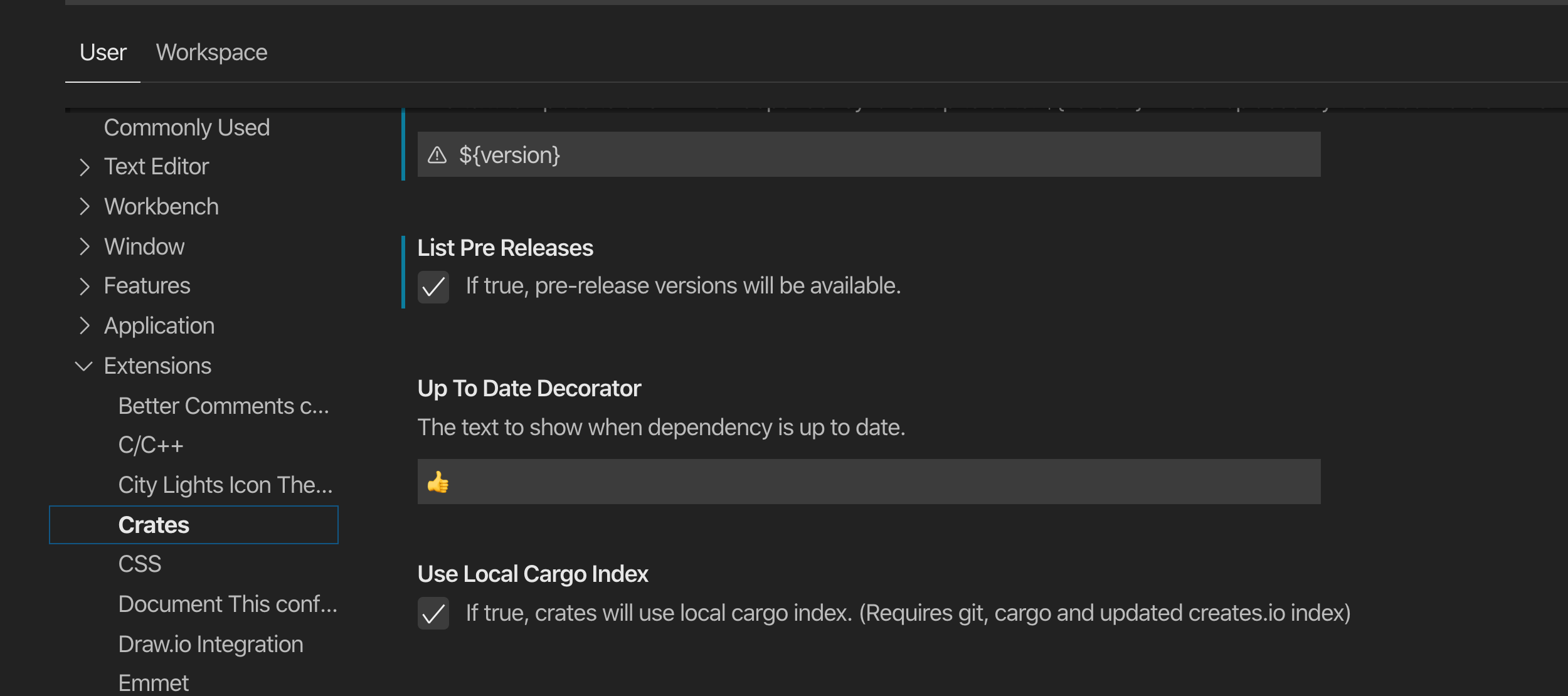
Task: Click the warning icon beside ${version}
Action: (x=437, y=154)
